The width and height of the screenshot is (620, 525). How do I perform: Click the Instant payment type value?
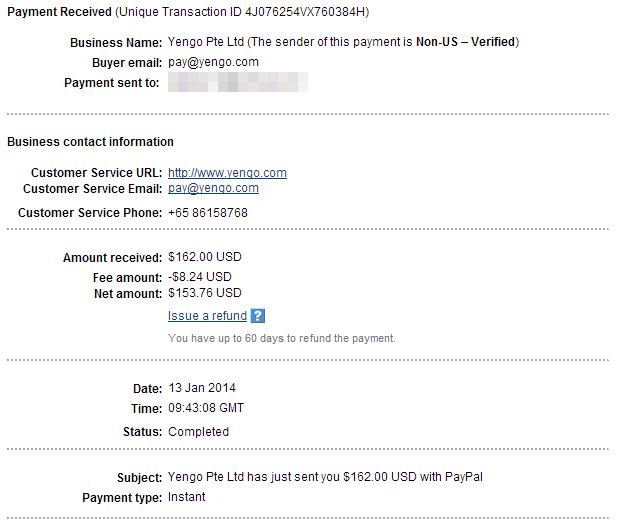[187, 497]
